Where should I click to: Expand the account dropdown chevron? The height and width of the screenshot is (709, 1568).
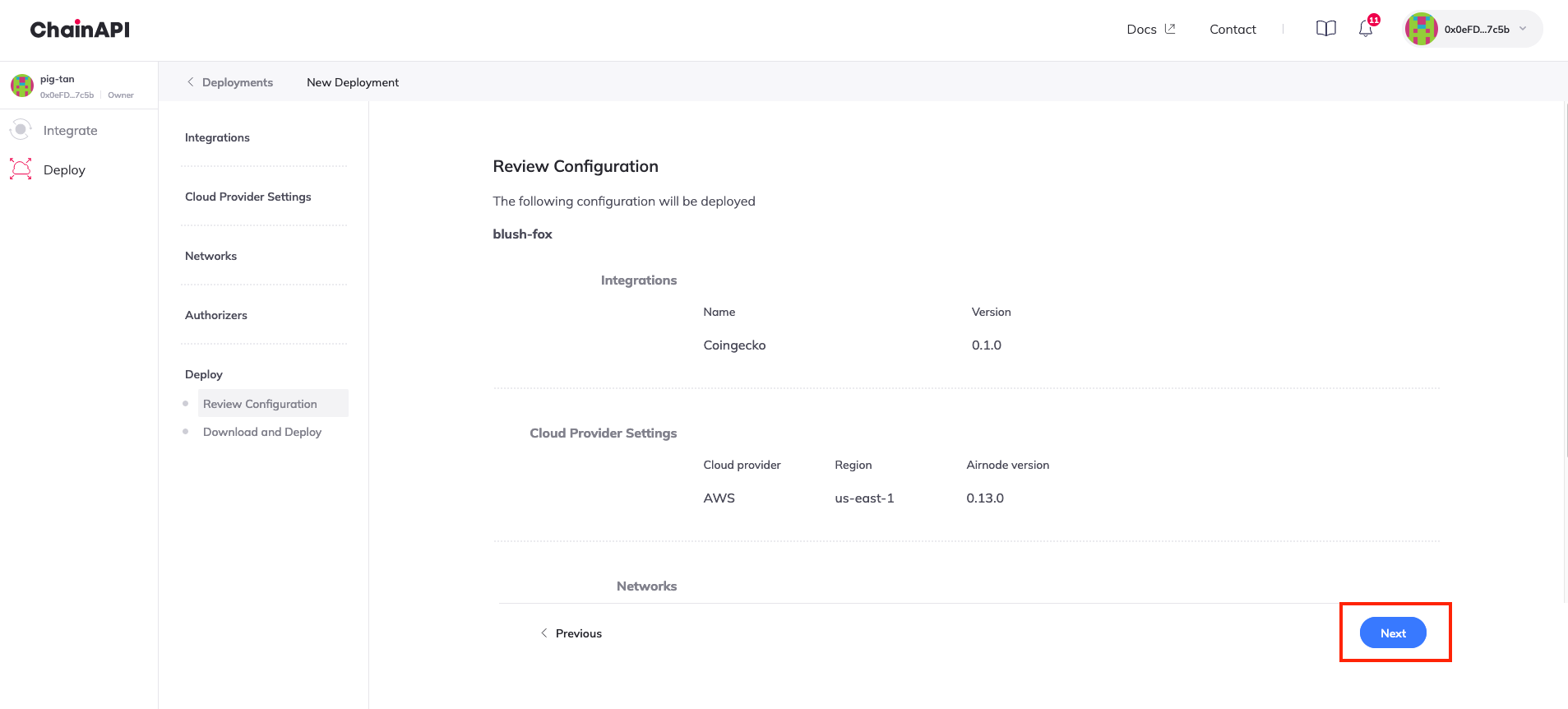[x=1523, y=29]
